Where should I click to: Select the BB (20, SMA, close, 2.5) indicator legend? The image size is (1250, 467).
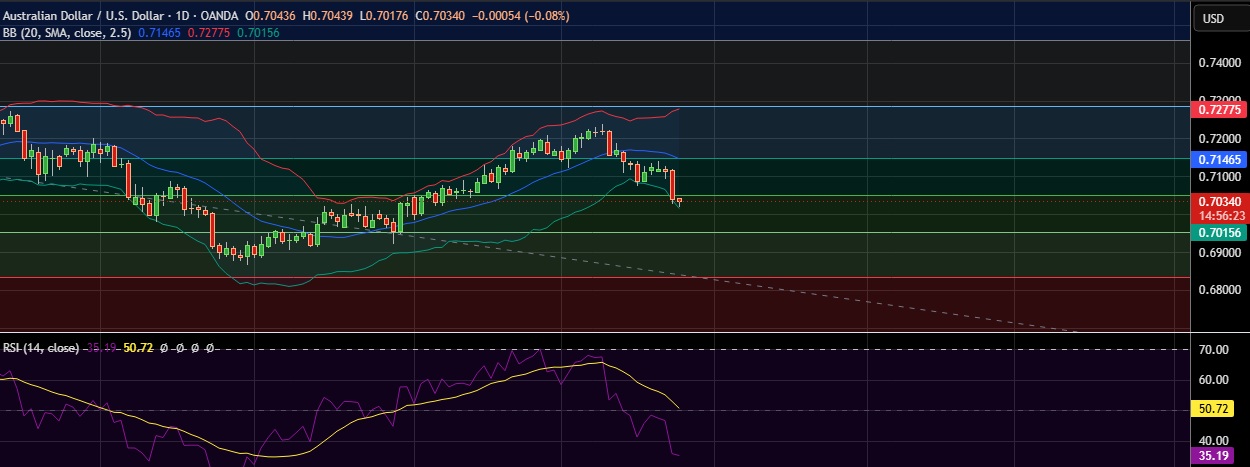tap(65, 33)
